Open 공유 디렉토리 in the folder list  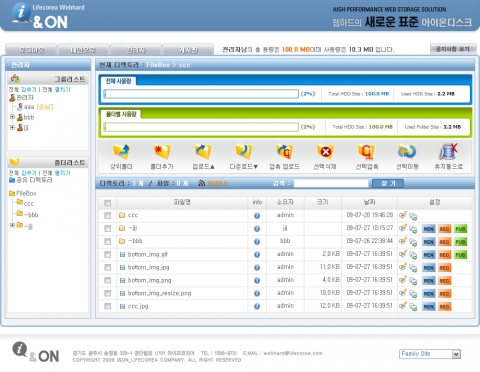coord(31,180)
